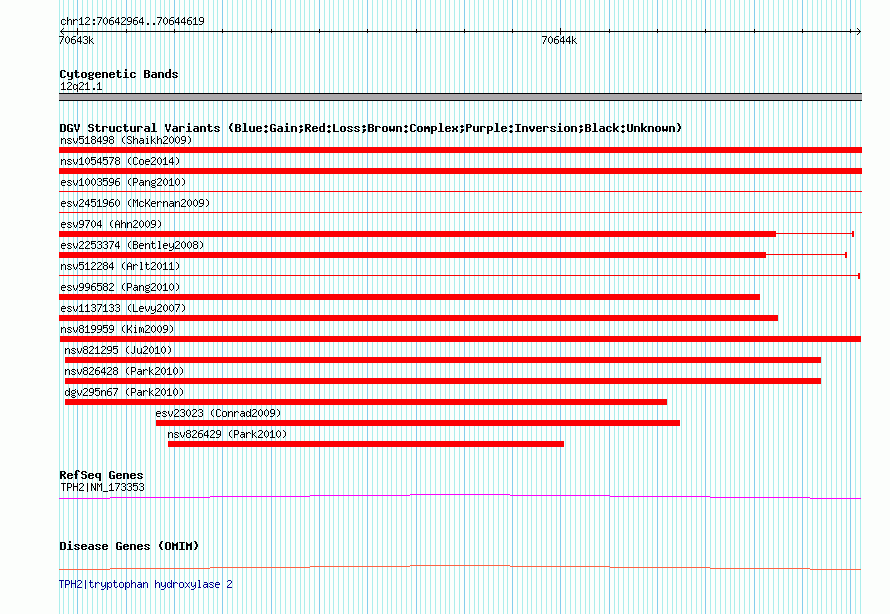This screenshot has width=890, height=614.
Task: Open the nsv826428 (Park2010) variant label
Action: (124, 371)
